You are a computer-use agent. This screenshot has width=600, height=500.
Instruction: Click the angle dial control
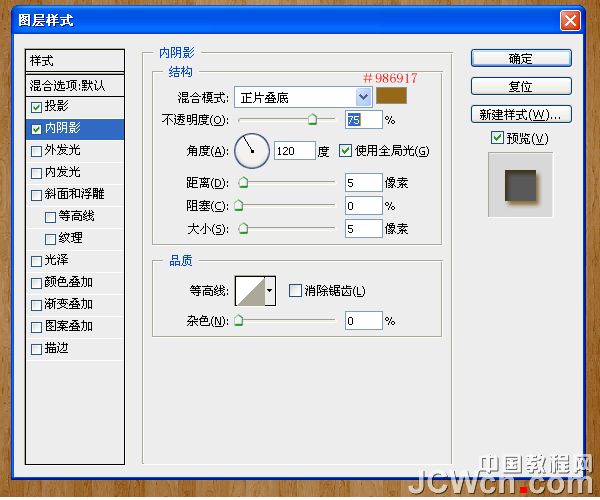point(252,151)
